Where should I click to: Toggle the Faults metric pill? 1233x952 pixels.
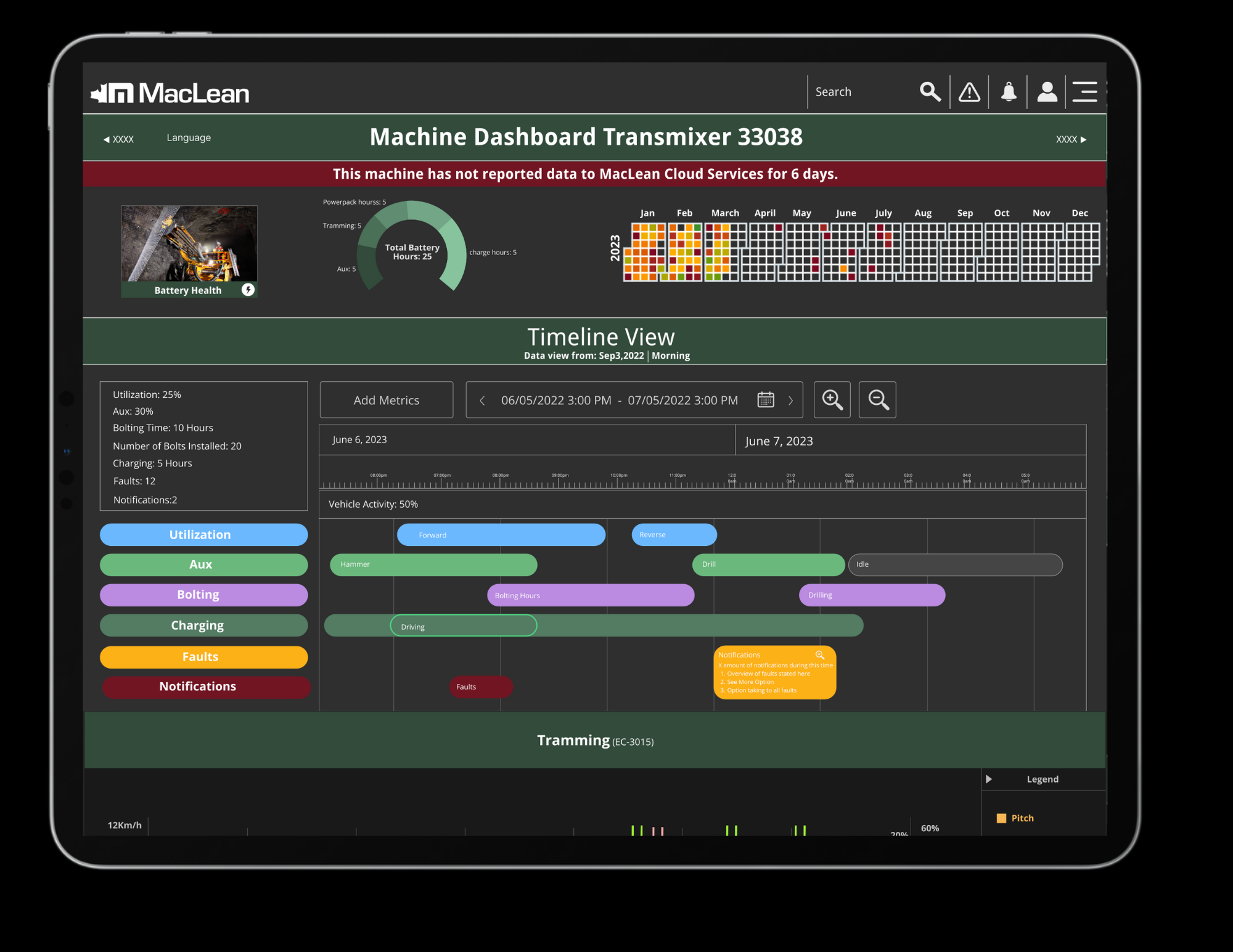203,657
